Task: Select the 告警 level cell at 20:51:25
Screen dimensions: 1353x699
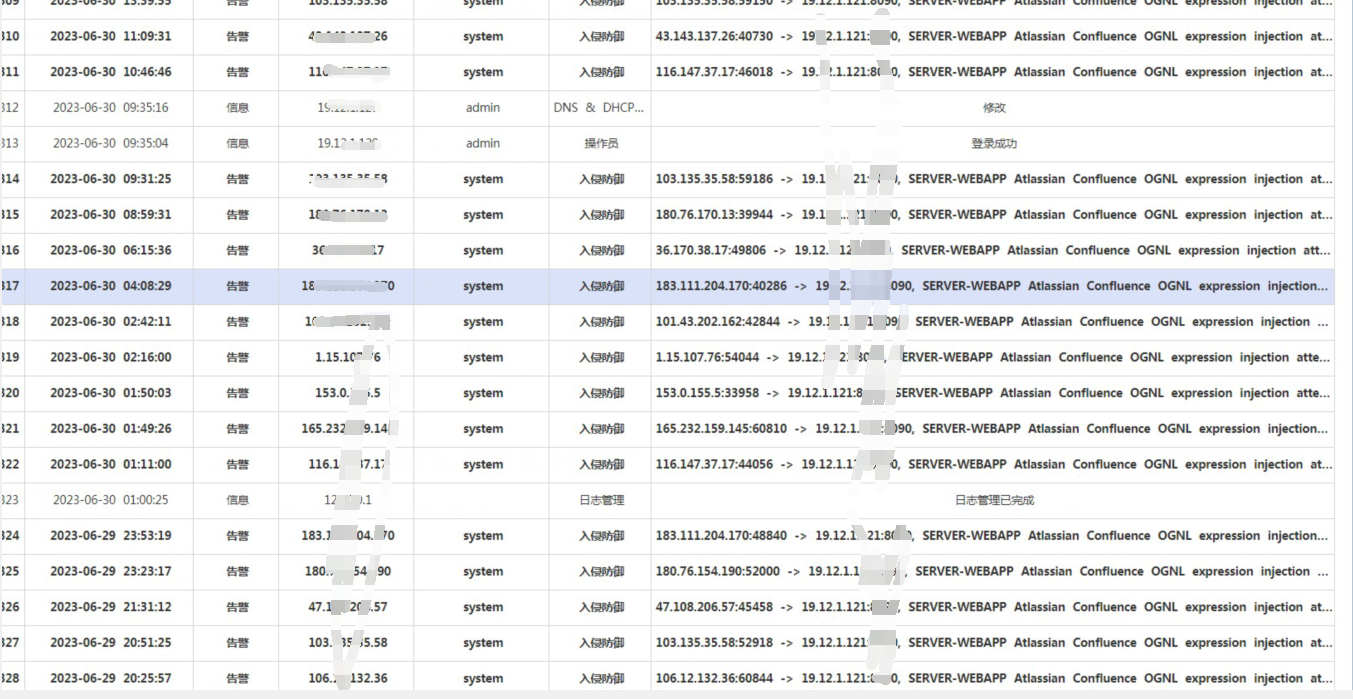Action: point(237,643)
